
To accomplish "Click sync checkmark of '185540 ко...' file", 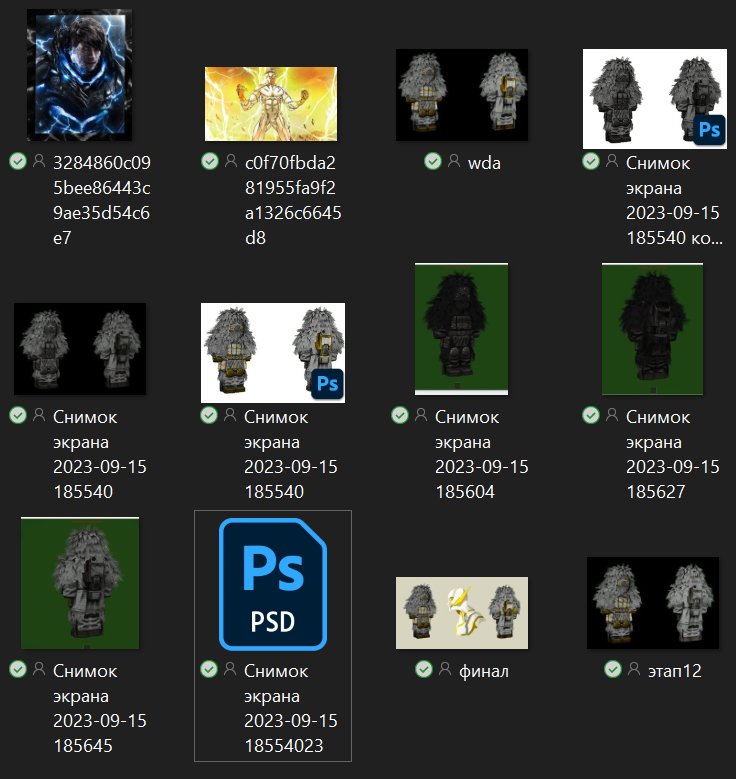I will (591, 161).
